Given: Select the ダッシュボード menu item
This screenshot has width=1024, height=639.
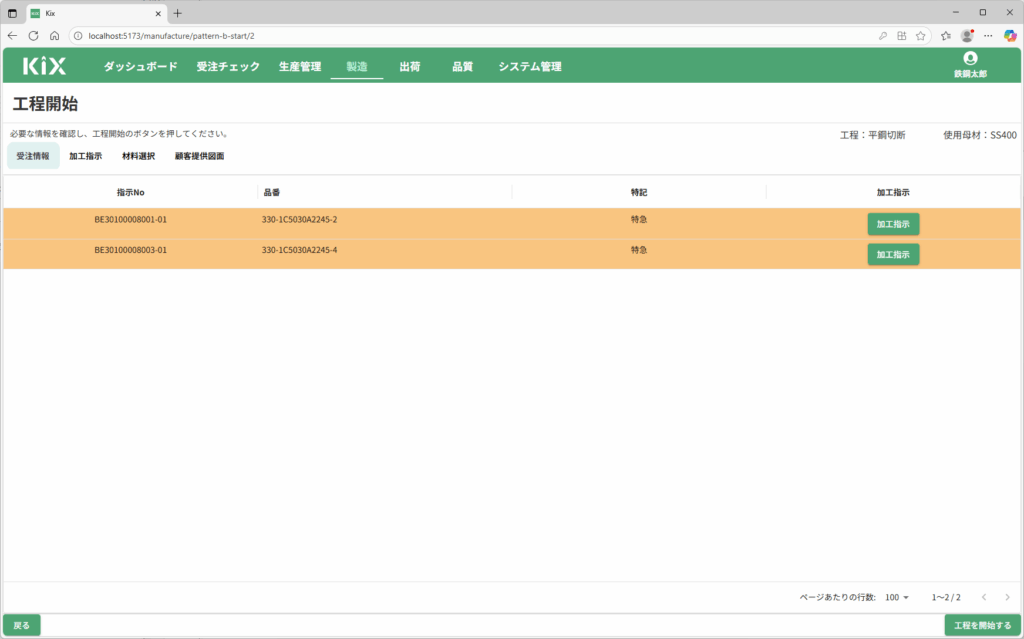Looking at the screenshot, I should [141, 67].
